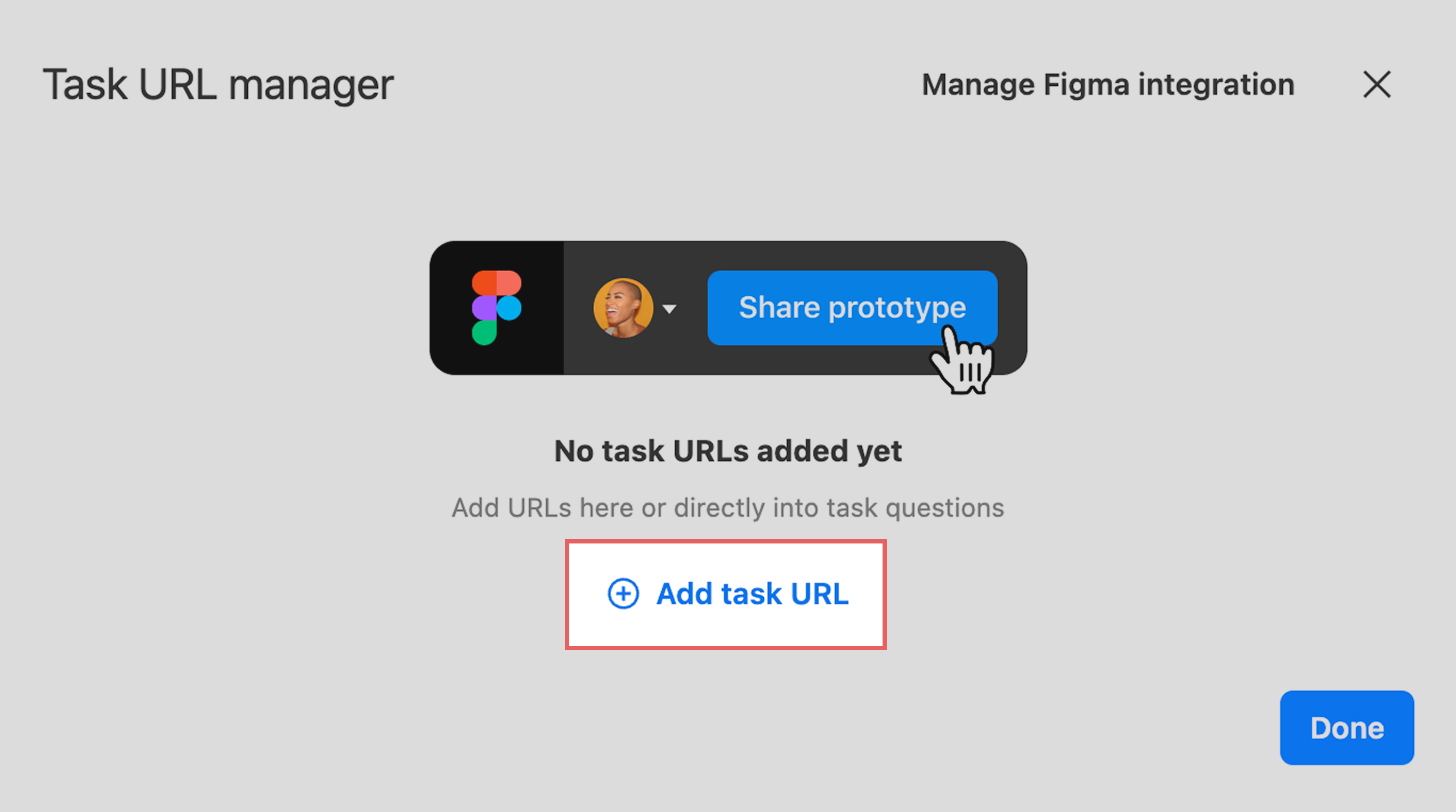Screen dimensions: 1456x812
Task: Click the purple segment of the Figma logo
Action: click(484, 308)
